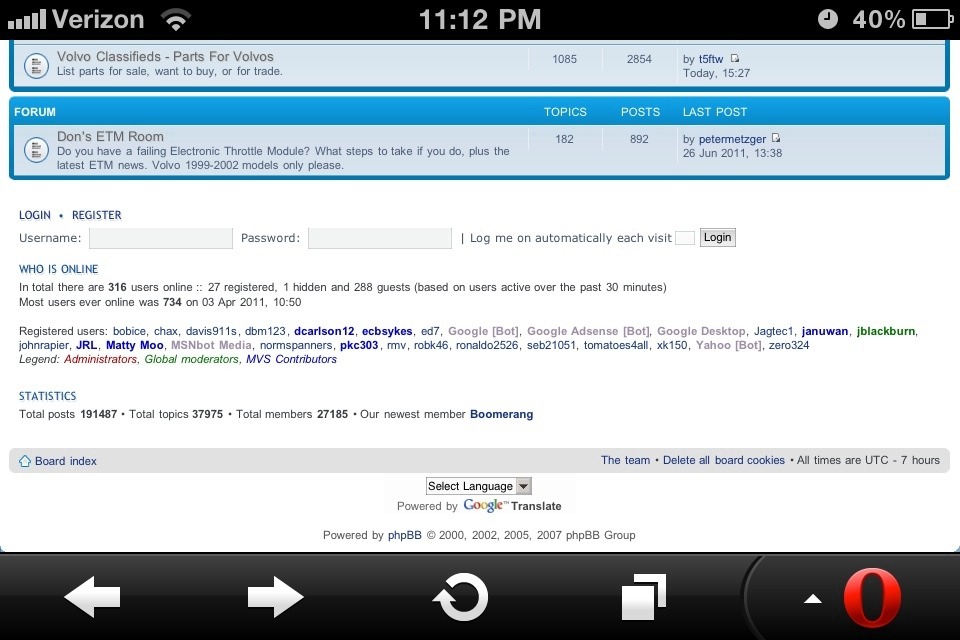Tap the browser back arrow
The width and height of the screenshot is (960, 640).
(x=92, y=597)
